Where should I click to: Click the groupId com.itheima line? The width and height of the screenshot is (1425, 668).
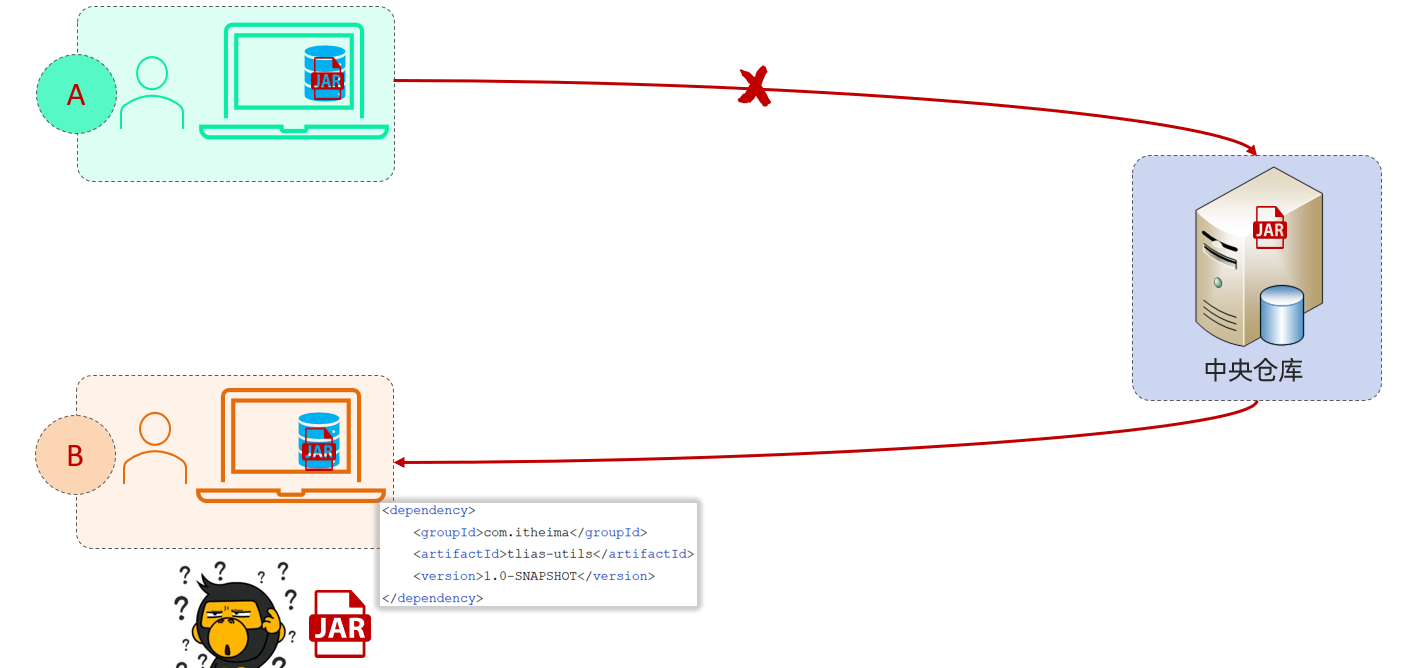tap(530, 532)
